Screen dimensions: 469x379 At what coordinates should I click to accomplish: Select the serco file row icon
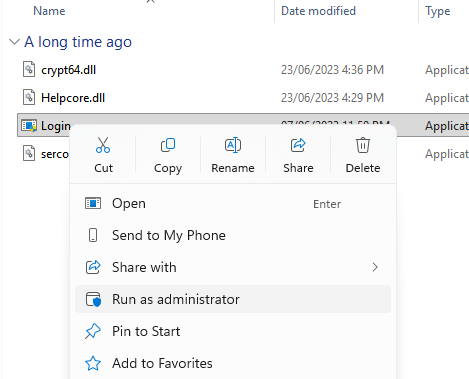[29, 154]
